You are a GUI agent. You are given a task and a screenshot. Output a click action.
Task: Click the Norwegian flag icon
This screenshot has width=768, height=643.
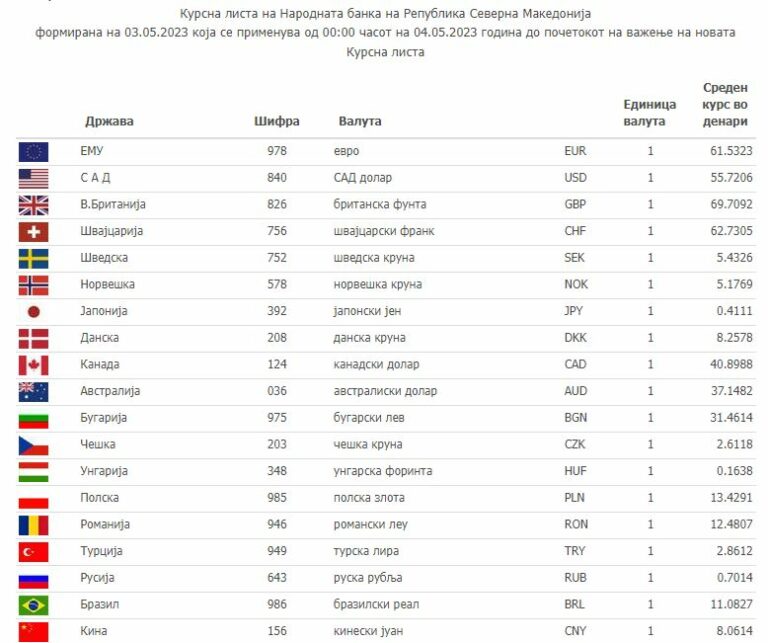pyautogui.click(x=33, y=284)
